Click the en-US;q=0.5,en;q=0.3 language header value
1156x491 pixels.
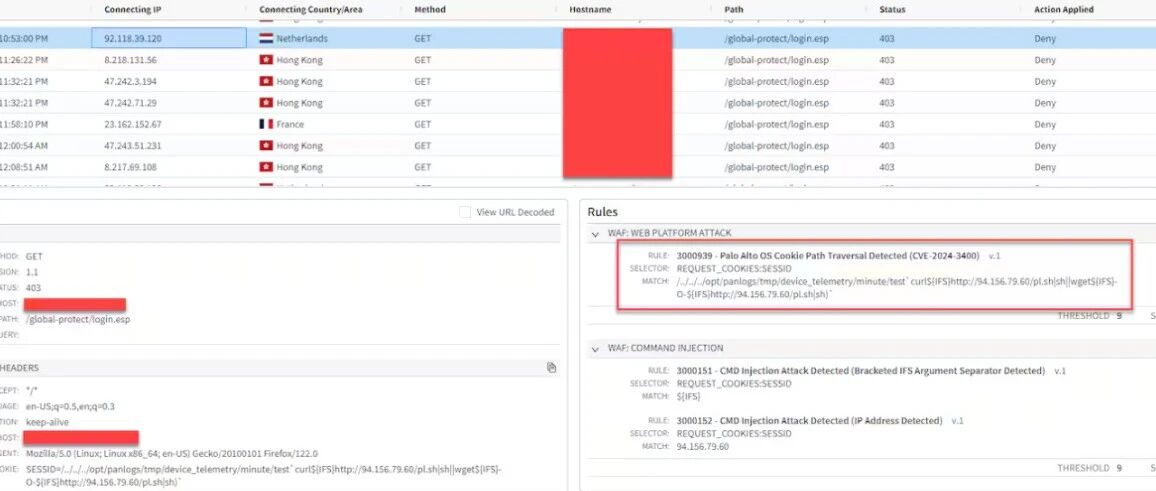tap(70, 406)
